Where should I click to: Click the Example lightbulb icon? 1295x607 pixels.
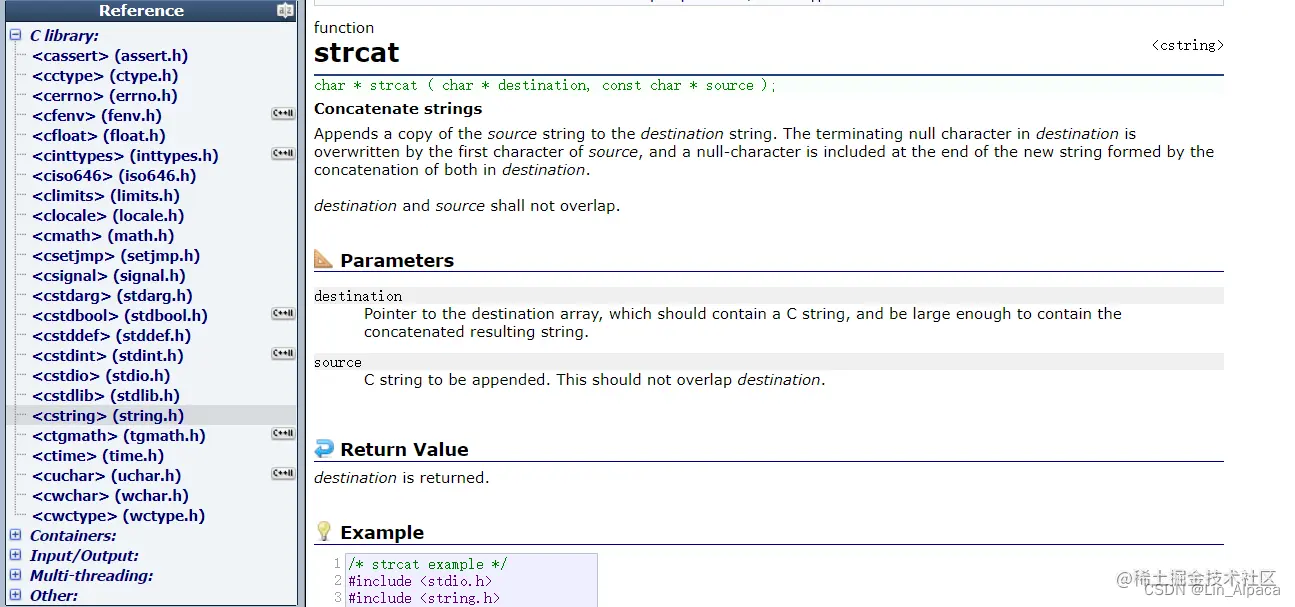(x=324, y=531)
